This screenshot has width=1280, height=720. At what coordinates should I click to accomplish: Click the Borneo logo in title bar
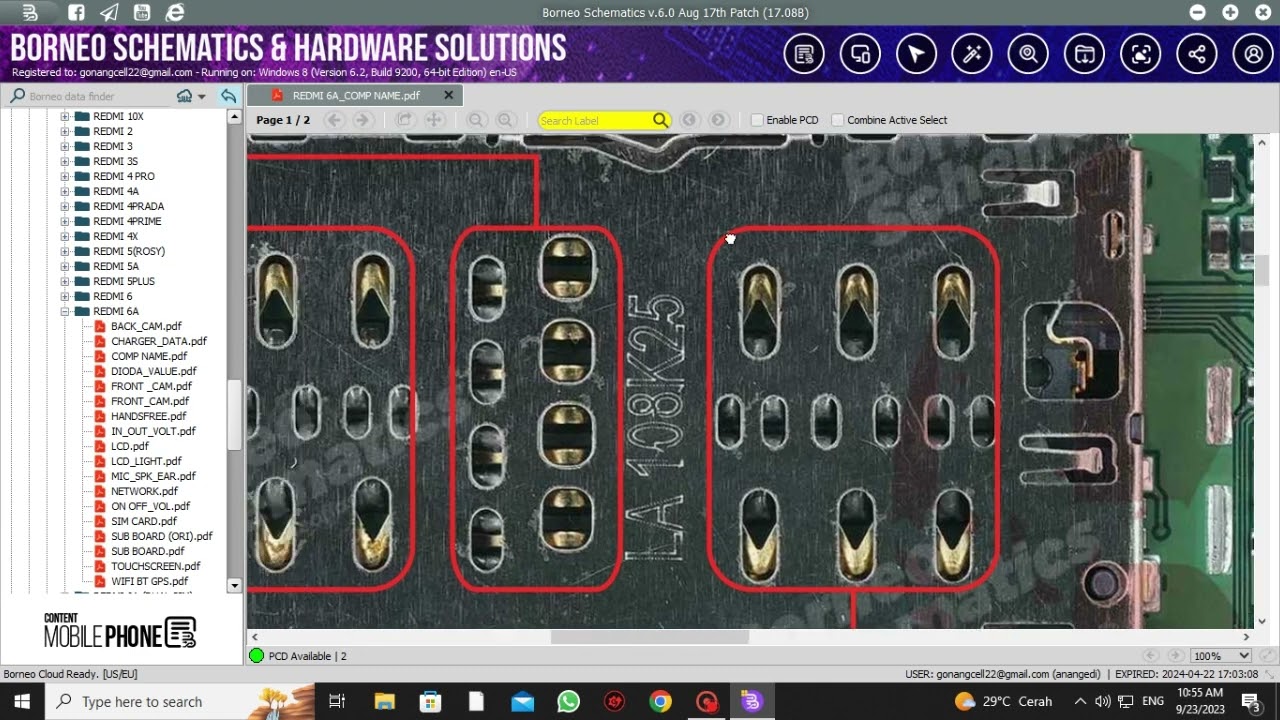coord(30,13)
